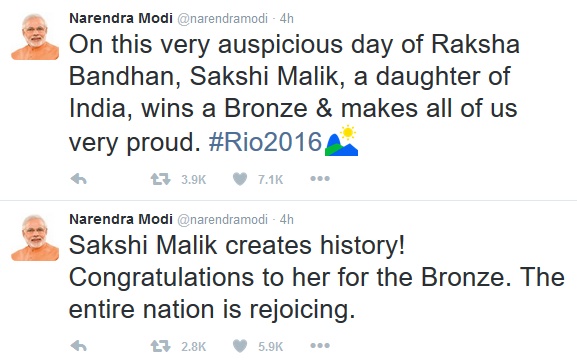Click @narendramodi handle in second tweet
This screenshot has height=362, width=577.
223,220
